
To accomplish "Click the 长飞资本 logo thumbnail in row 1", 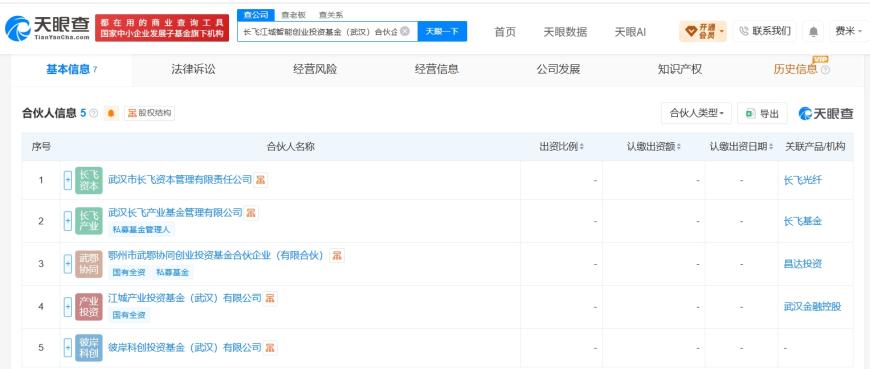I will point(89,180).
